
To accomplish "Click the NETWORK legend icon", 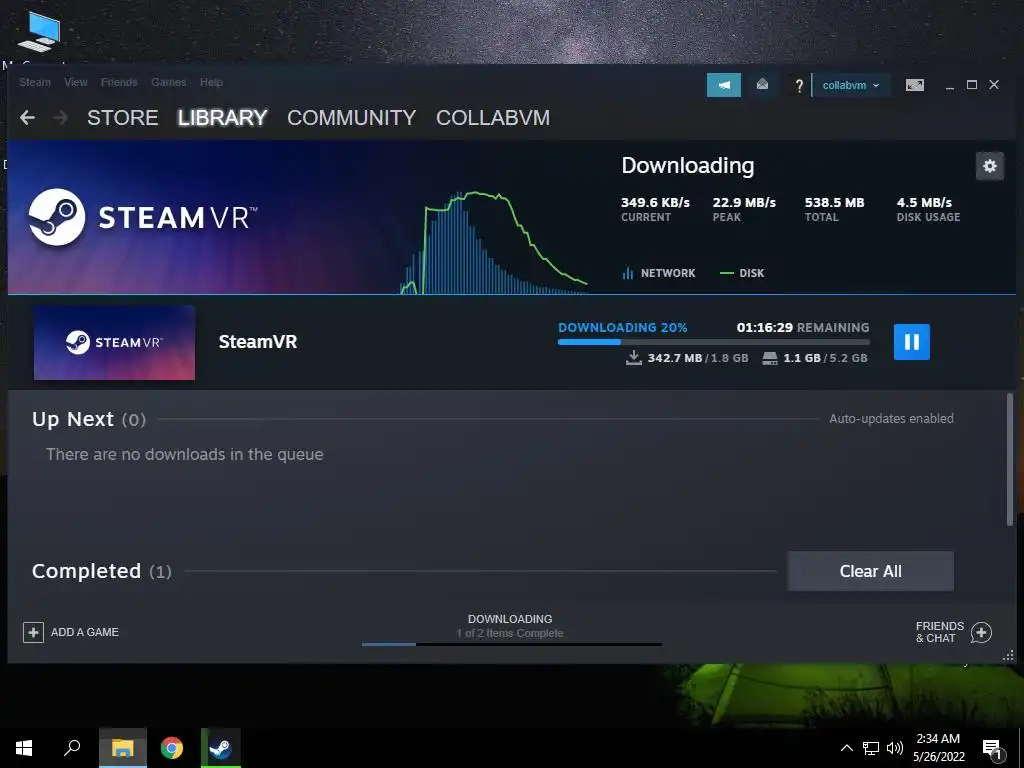I will [x=628, y=273].
